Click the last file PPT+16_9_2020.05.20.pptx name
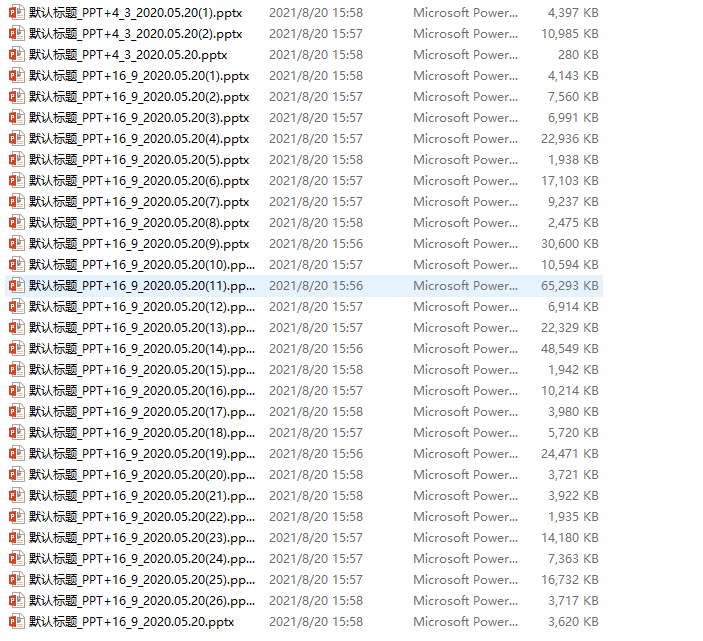 click(131, 622)
